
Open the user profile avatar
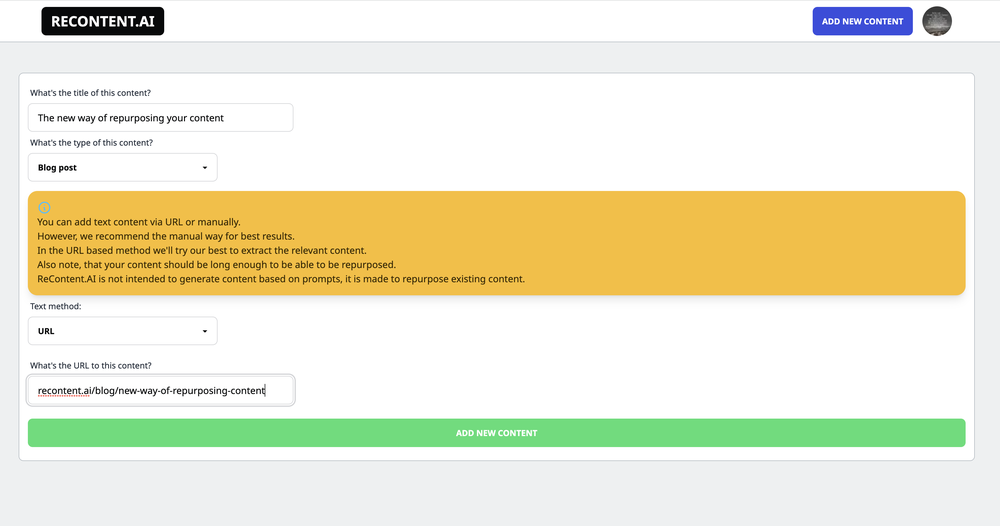[x=937, y=21]
